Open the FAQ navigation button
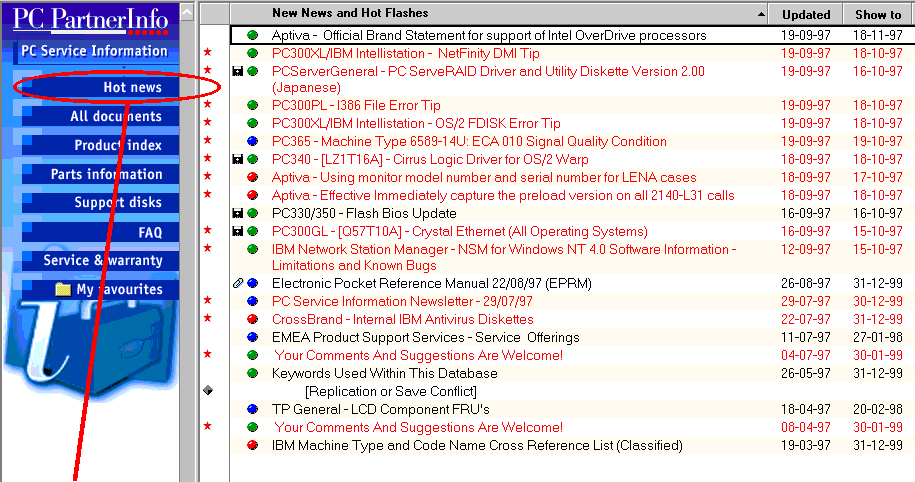This screenshot has width=915, height=482. 149,231
